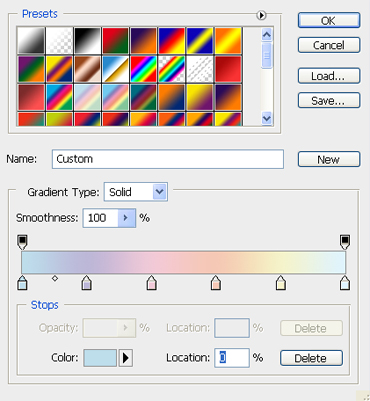This screenshot has height=401, width=370.
Task: Select the left opacity stop above gradient bar
Action: [x=22, y=242]
